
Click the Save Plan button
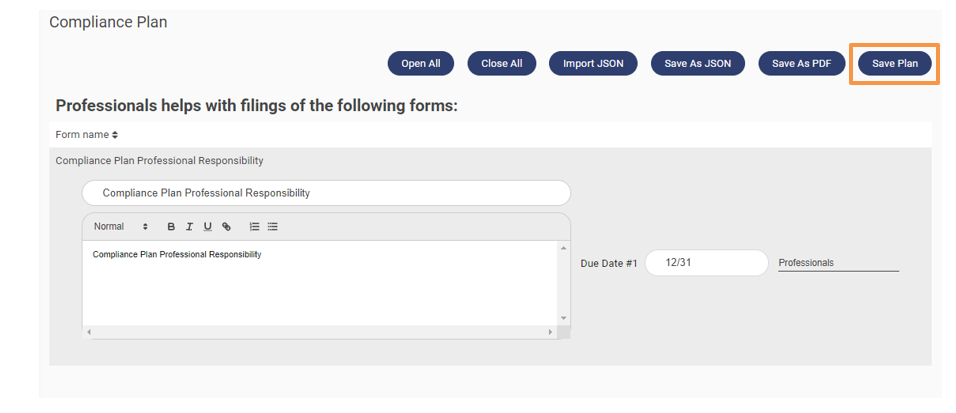894,63
